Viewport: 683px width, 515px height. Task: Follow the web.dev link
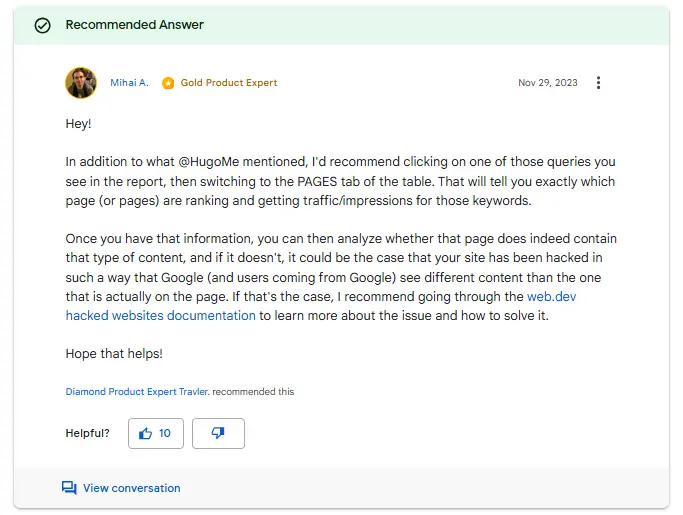tap(553, 296)
